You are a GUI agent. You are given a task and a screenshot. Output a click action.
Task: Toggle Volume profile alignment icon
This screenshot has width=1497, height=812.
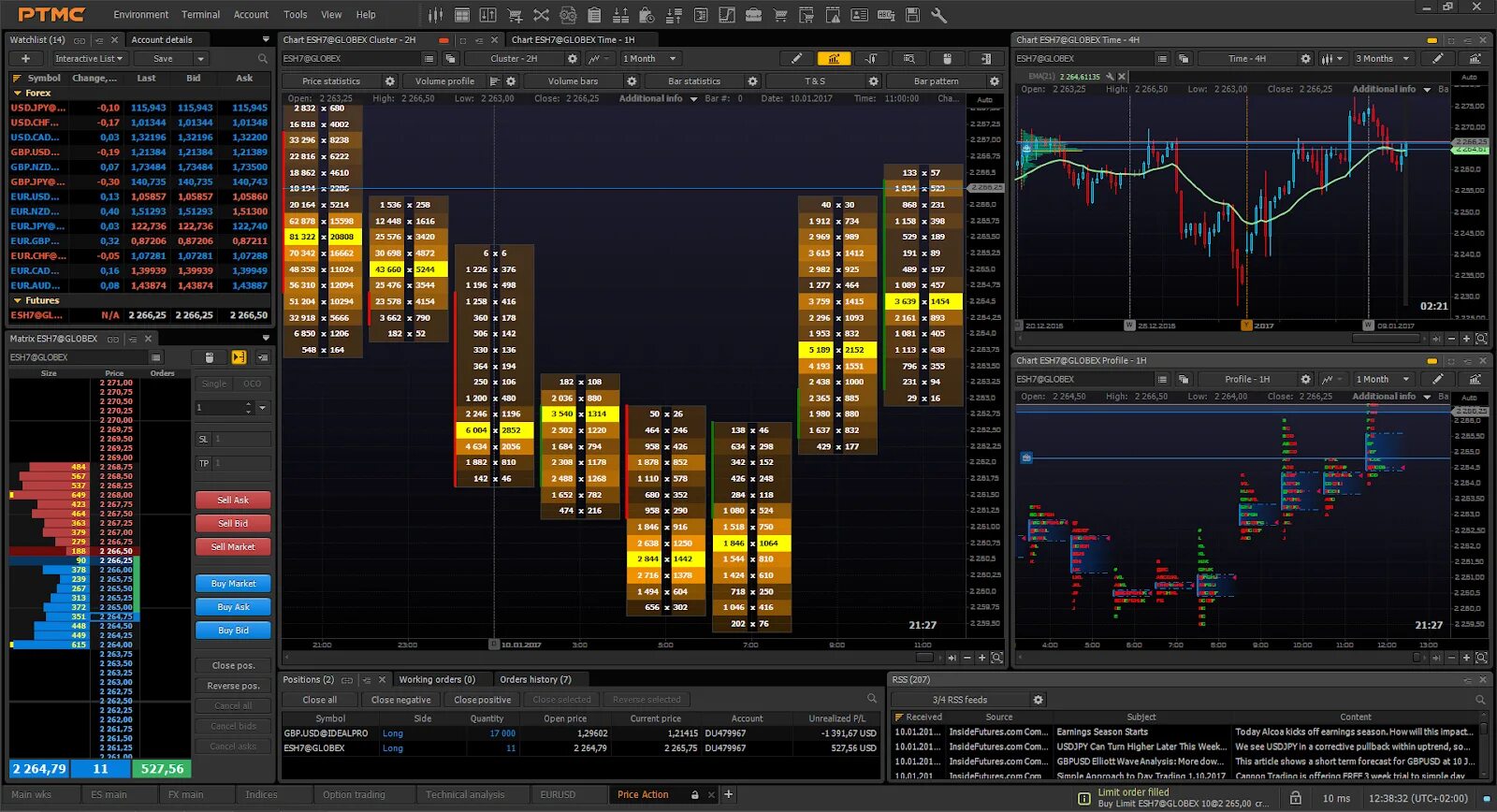point(495,81)
